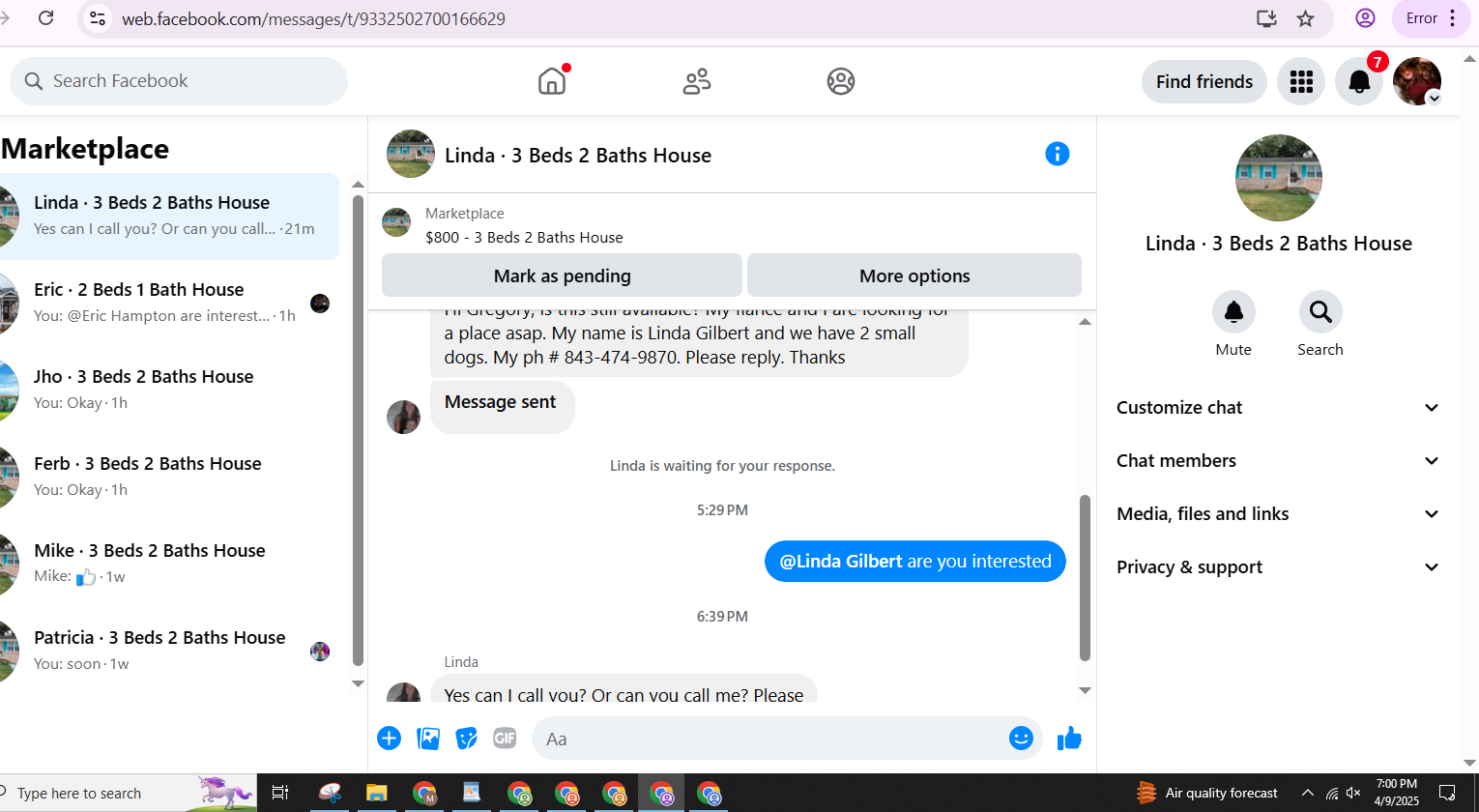Open the Jho 3 Beds 2 Baths conversation
The image size is (1479, 812).
(169, 391)
